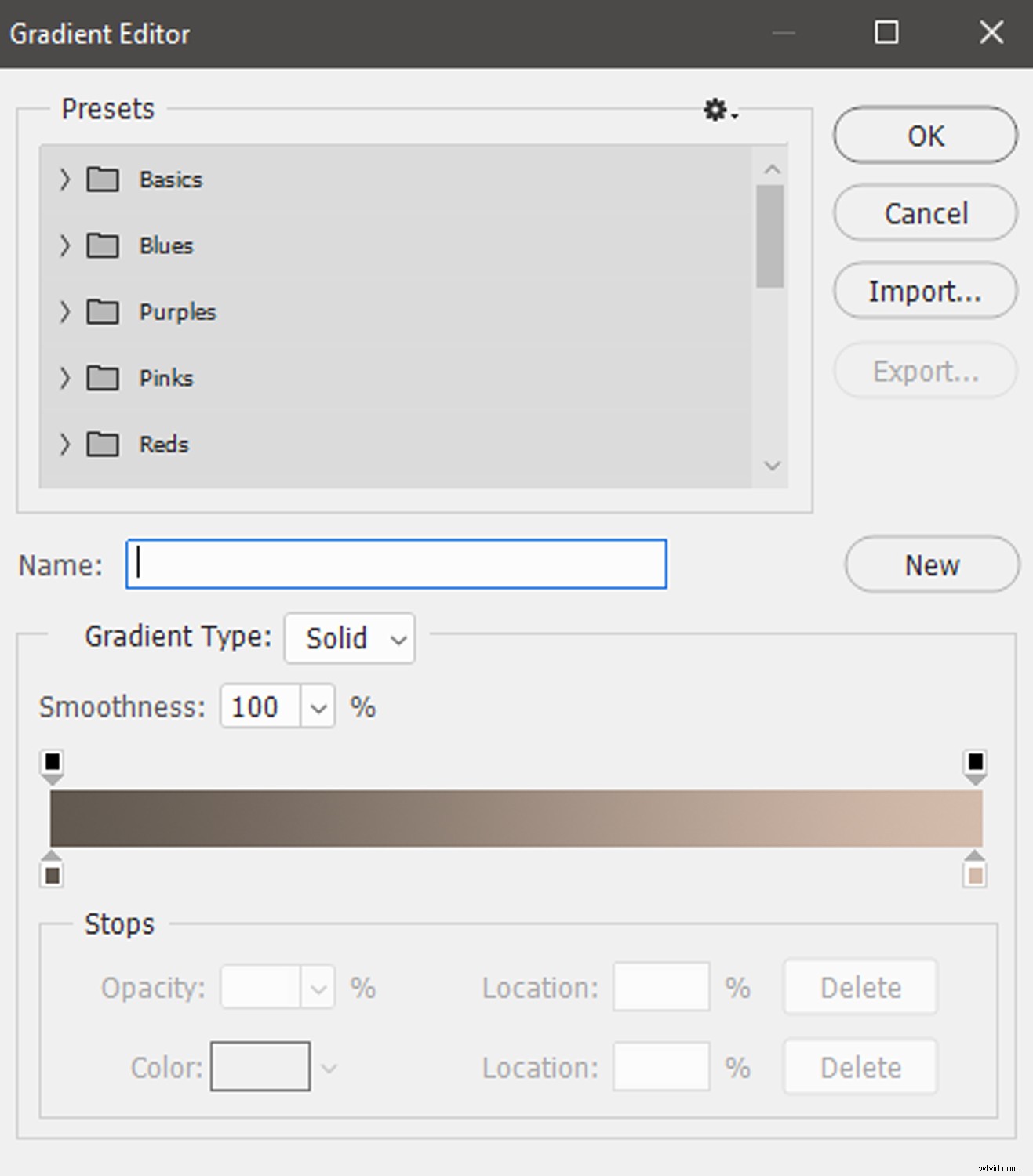
Task: Create a gradient with the New button
Action: click(x=932, y=565)
